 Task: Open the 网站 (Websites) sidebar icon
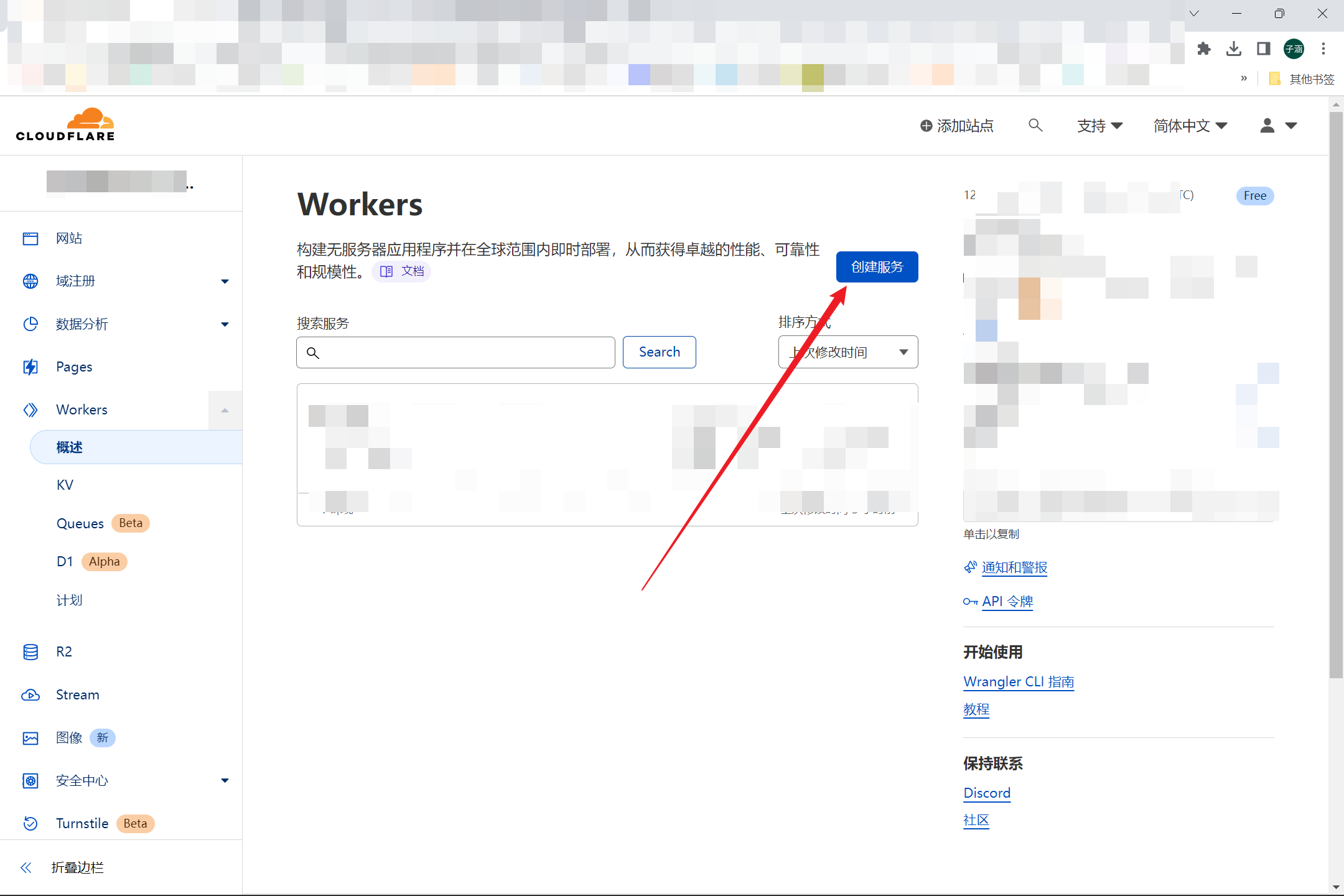click(x=30, y=238)
